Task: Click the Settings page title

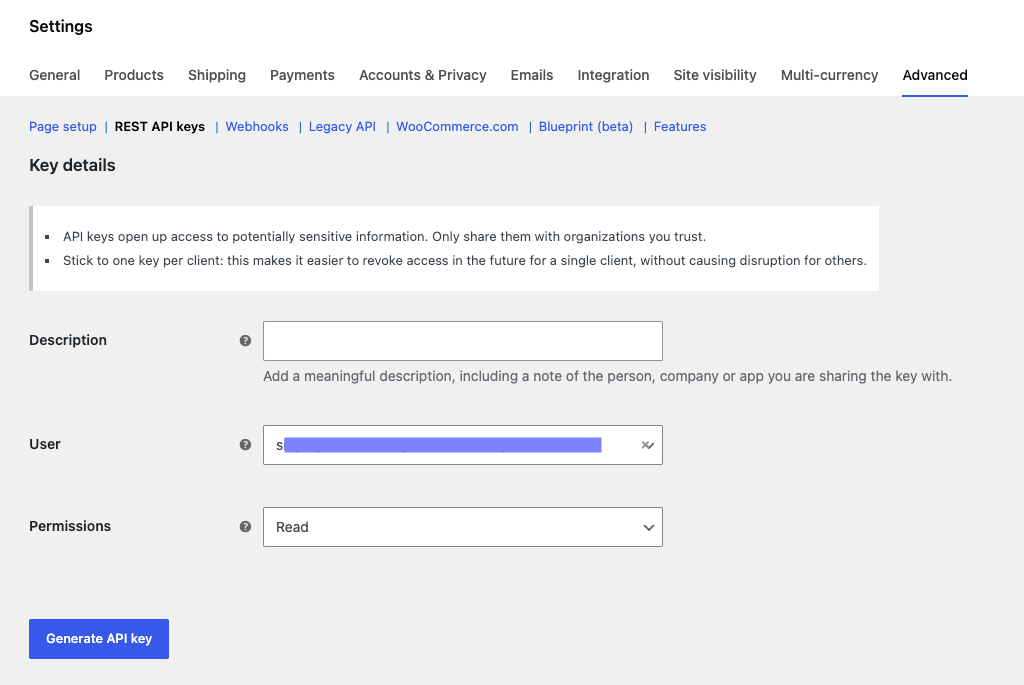Action: click(61, 26)
